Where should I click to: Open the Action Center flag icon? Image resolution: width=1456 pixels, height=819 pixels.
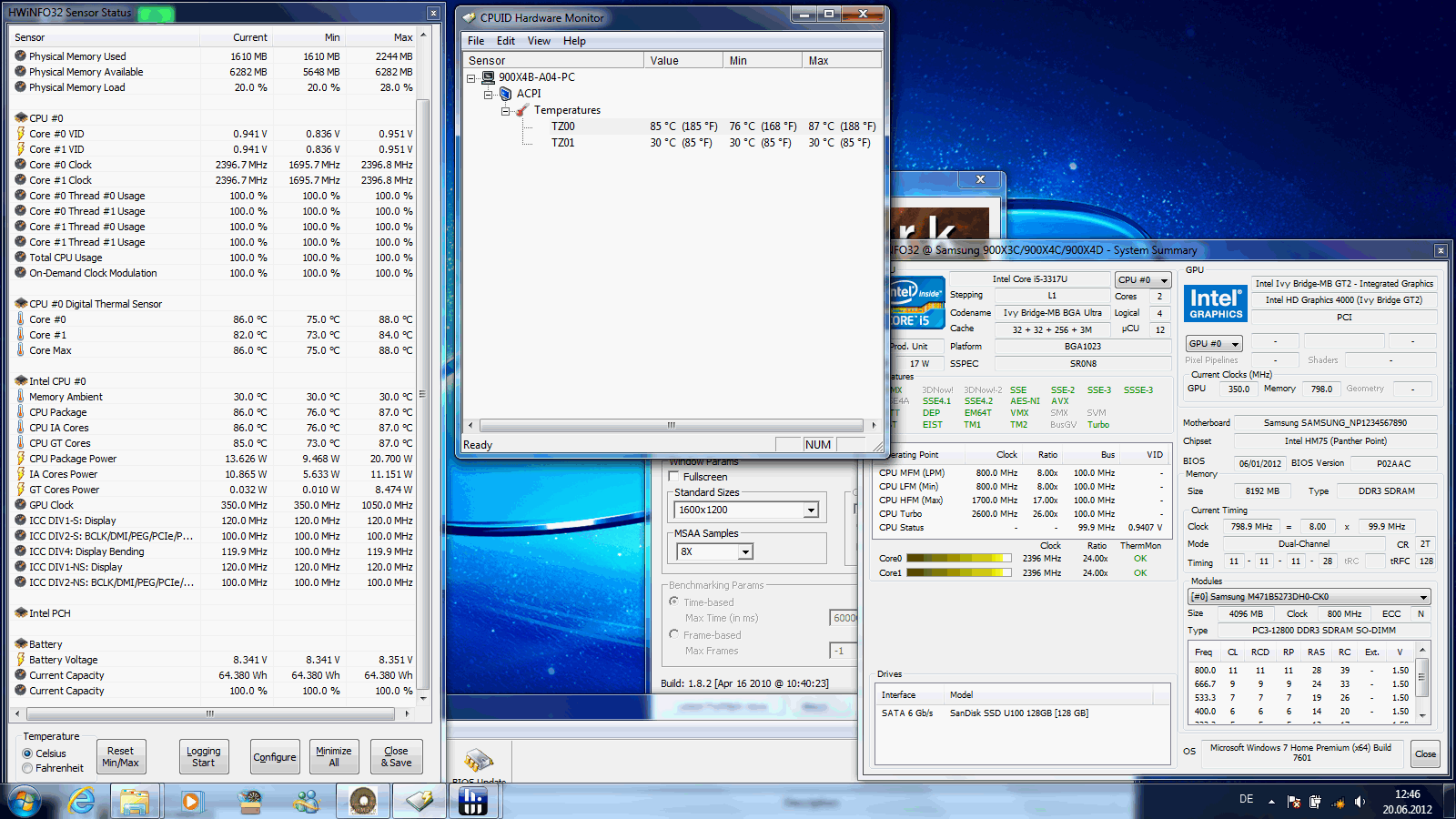coord(1294,802)
